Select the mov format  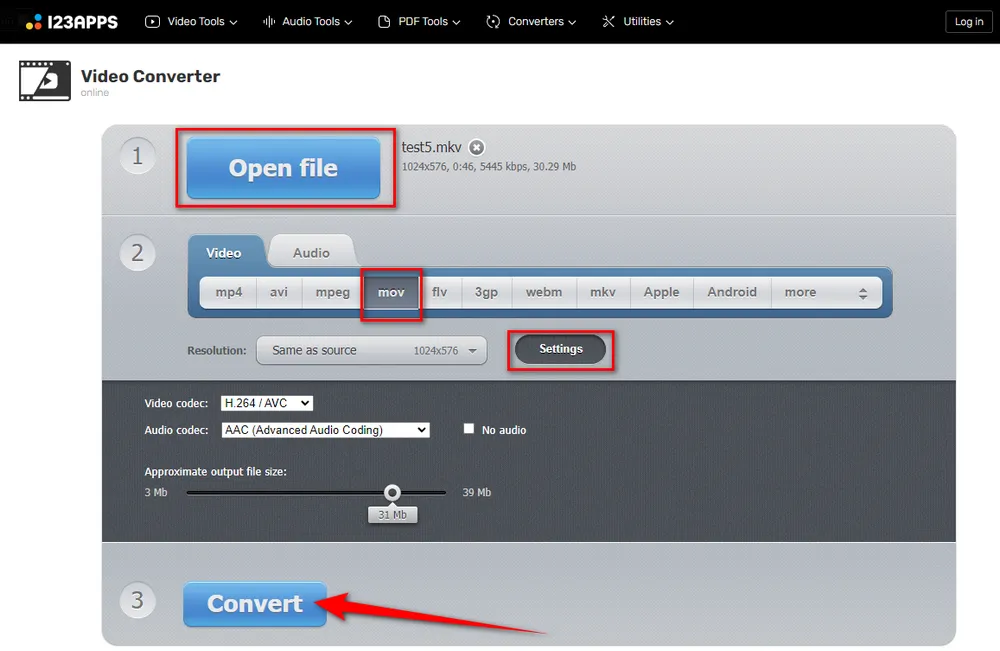point(391,292)
